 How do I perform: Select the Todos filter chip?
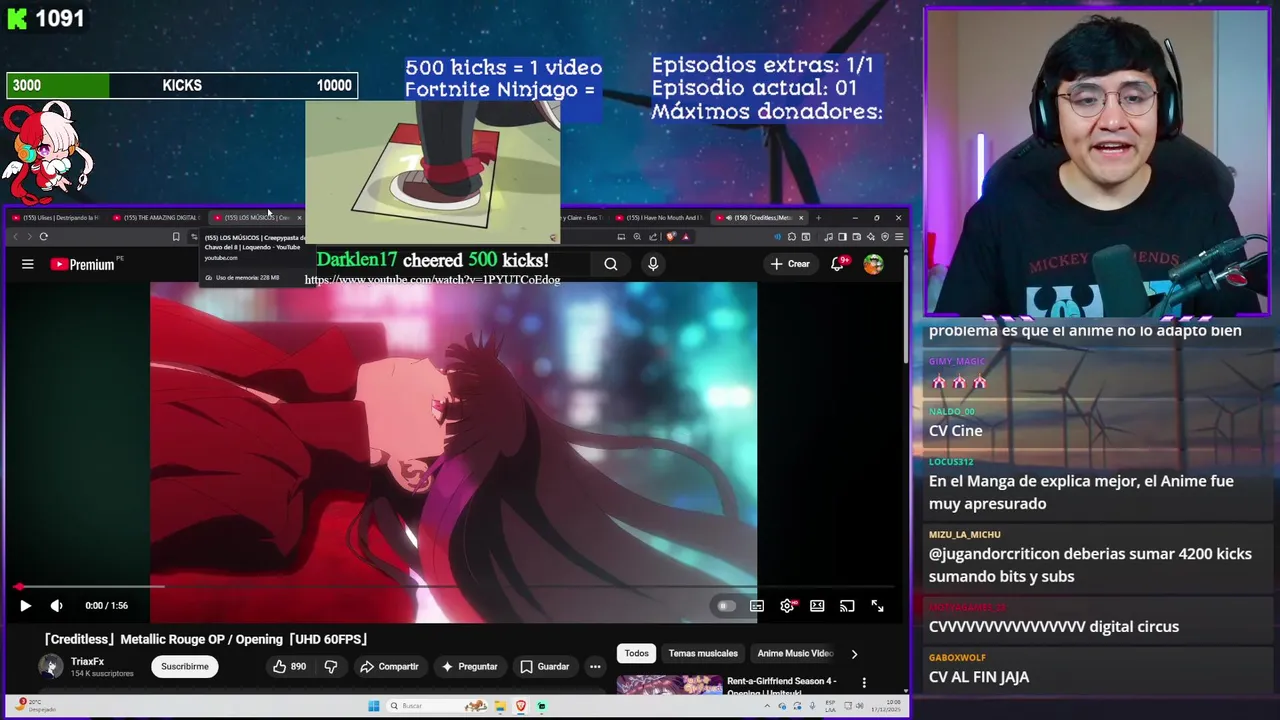(x=637, y=653)
